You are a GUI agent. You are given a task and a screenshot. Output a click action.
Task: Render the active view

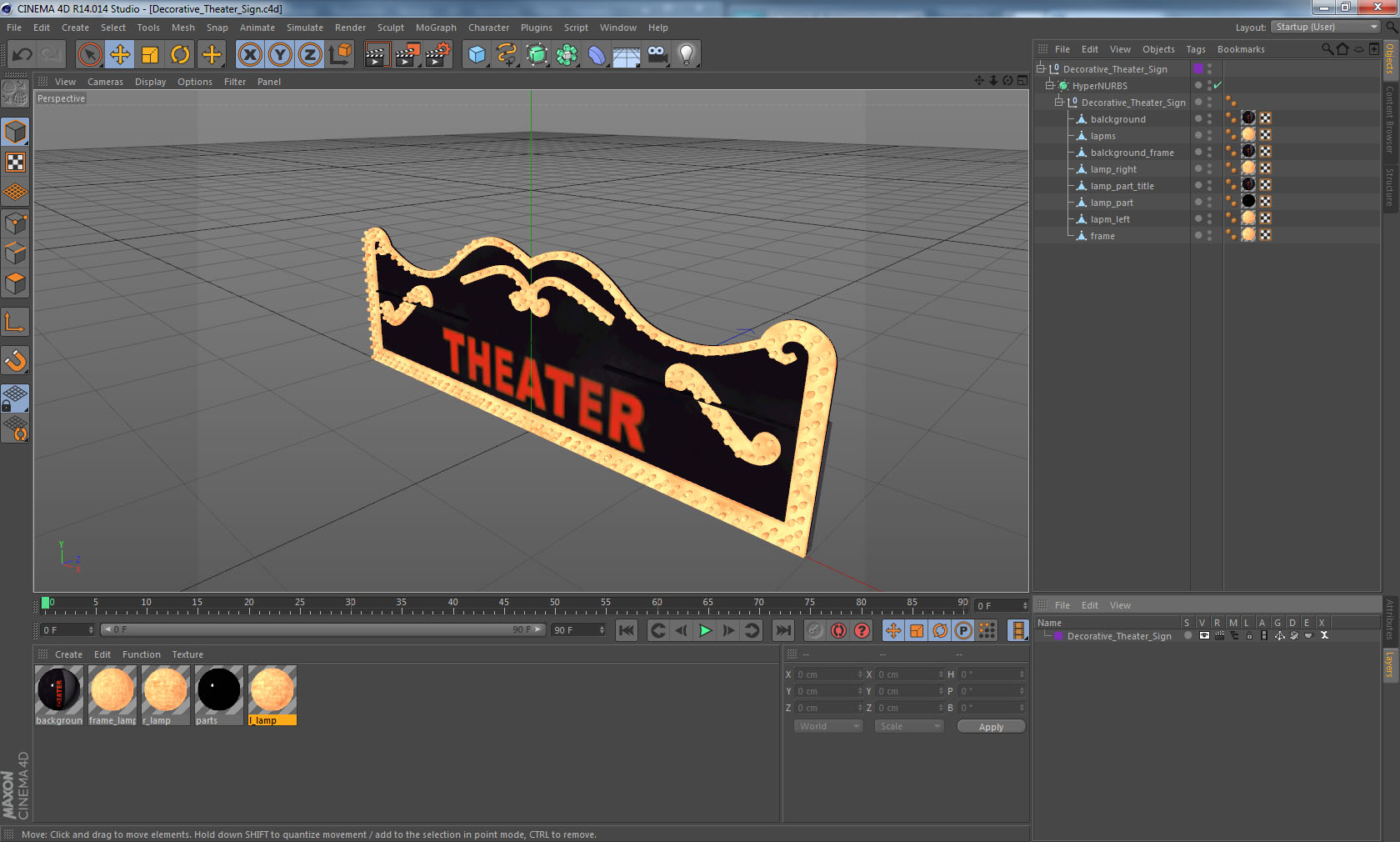pos(377,55)
